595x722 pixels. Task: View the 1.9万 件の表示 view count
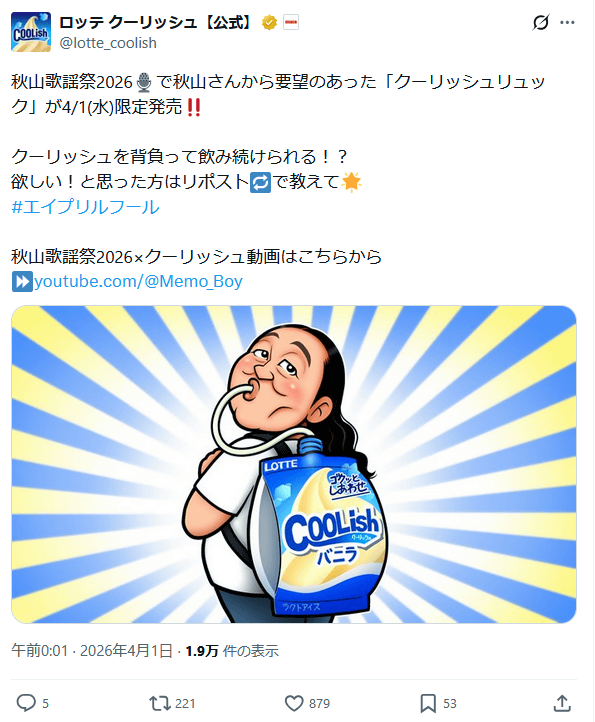coord(232,651)
